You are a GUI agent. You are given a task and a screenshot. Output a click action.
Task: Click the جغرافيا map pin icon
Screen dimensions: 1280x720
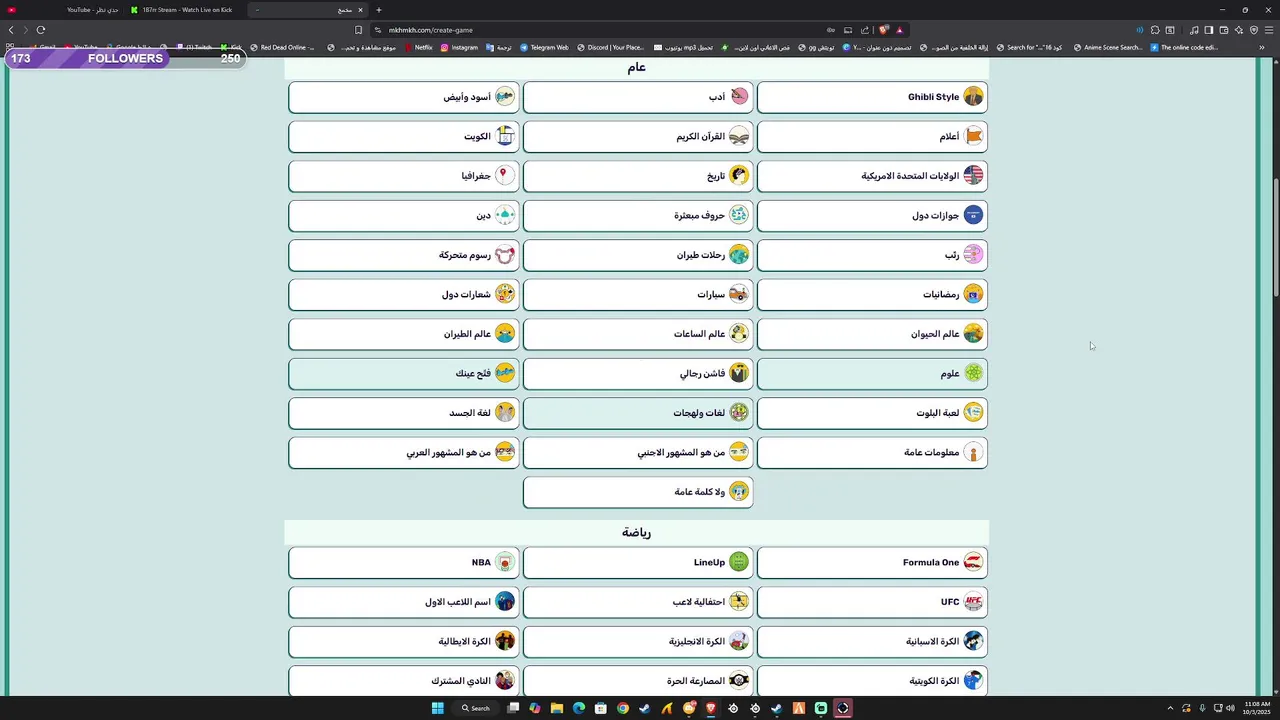click(505, 176)
